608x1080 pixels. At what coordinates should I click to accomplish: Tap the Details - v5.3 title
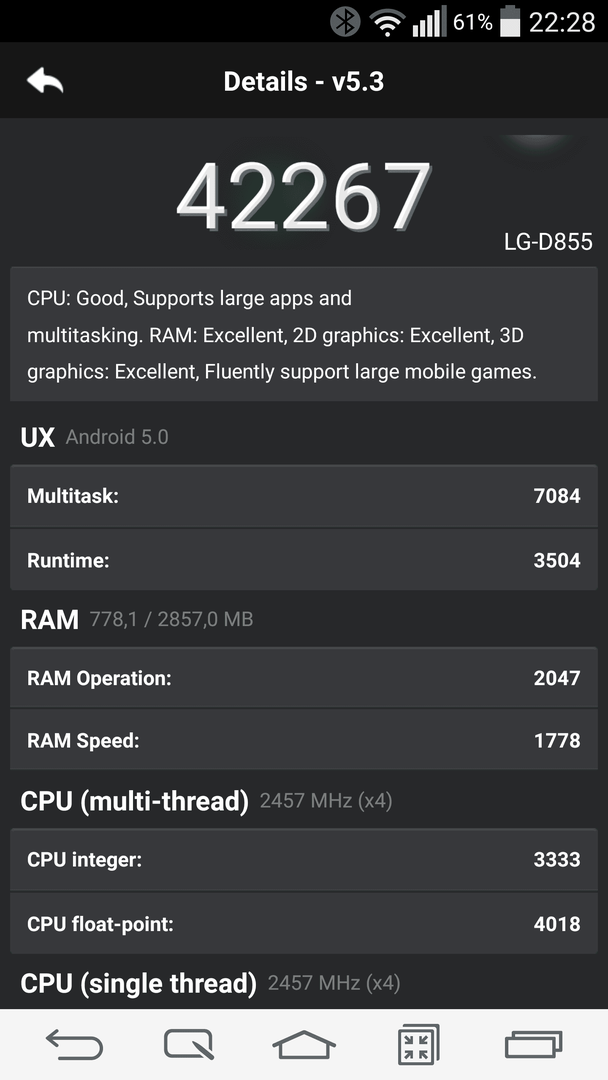304,81
